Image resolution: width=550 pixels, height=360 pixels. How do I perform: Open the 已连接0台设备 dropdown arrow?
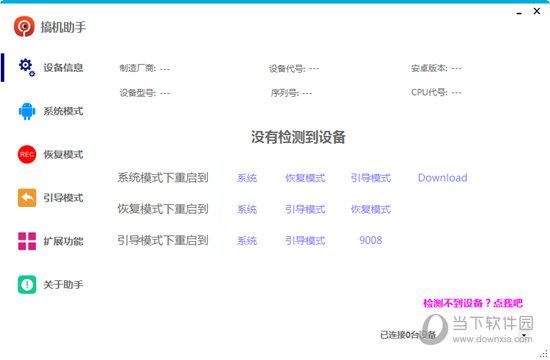[x=524, y=335]
